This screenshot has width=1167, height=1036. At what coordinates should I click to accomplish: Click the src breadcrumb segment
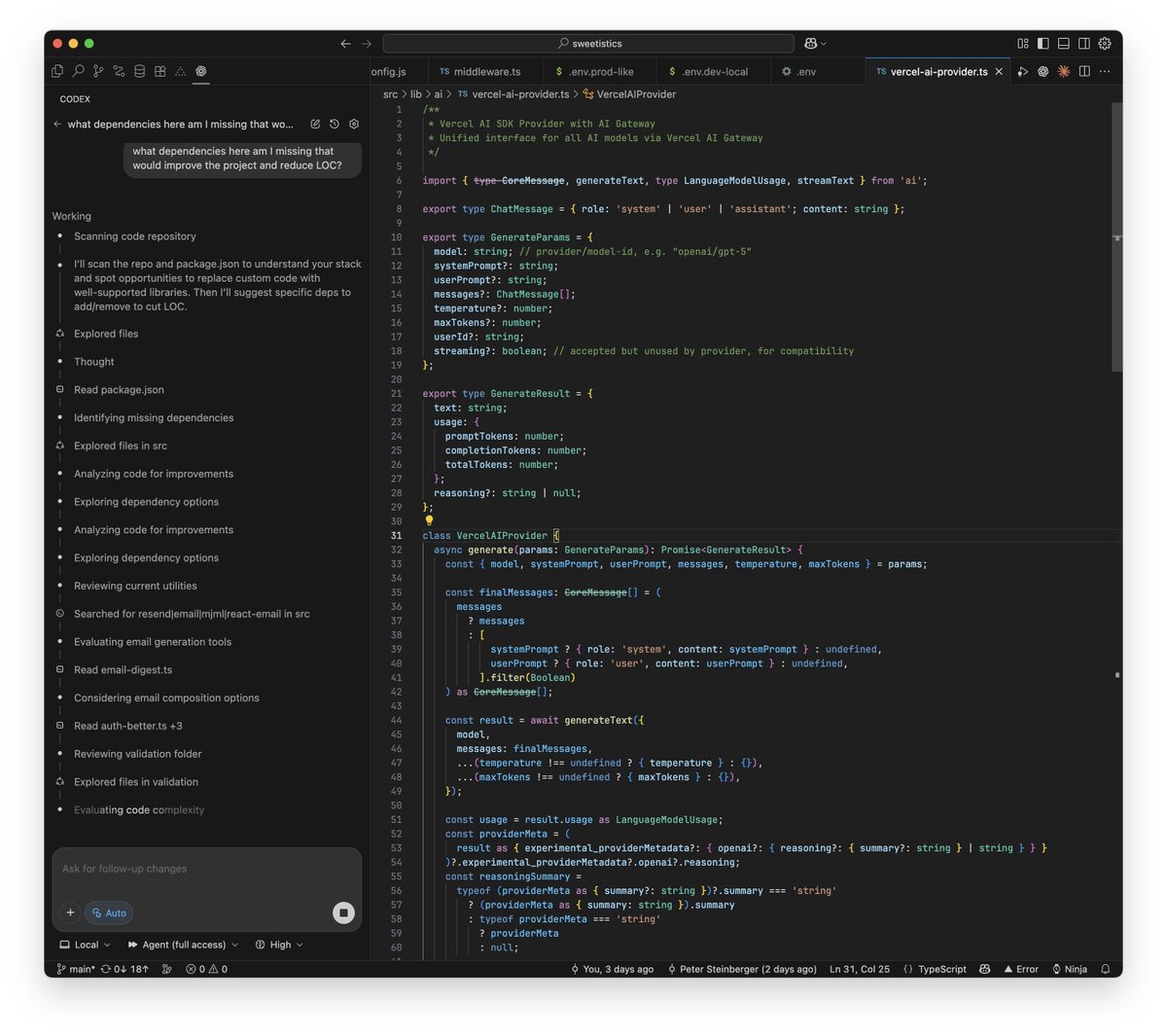pyautogui.click(x=390, y=94)
